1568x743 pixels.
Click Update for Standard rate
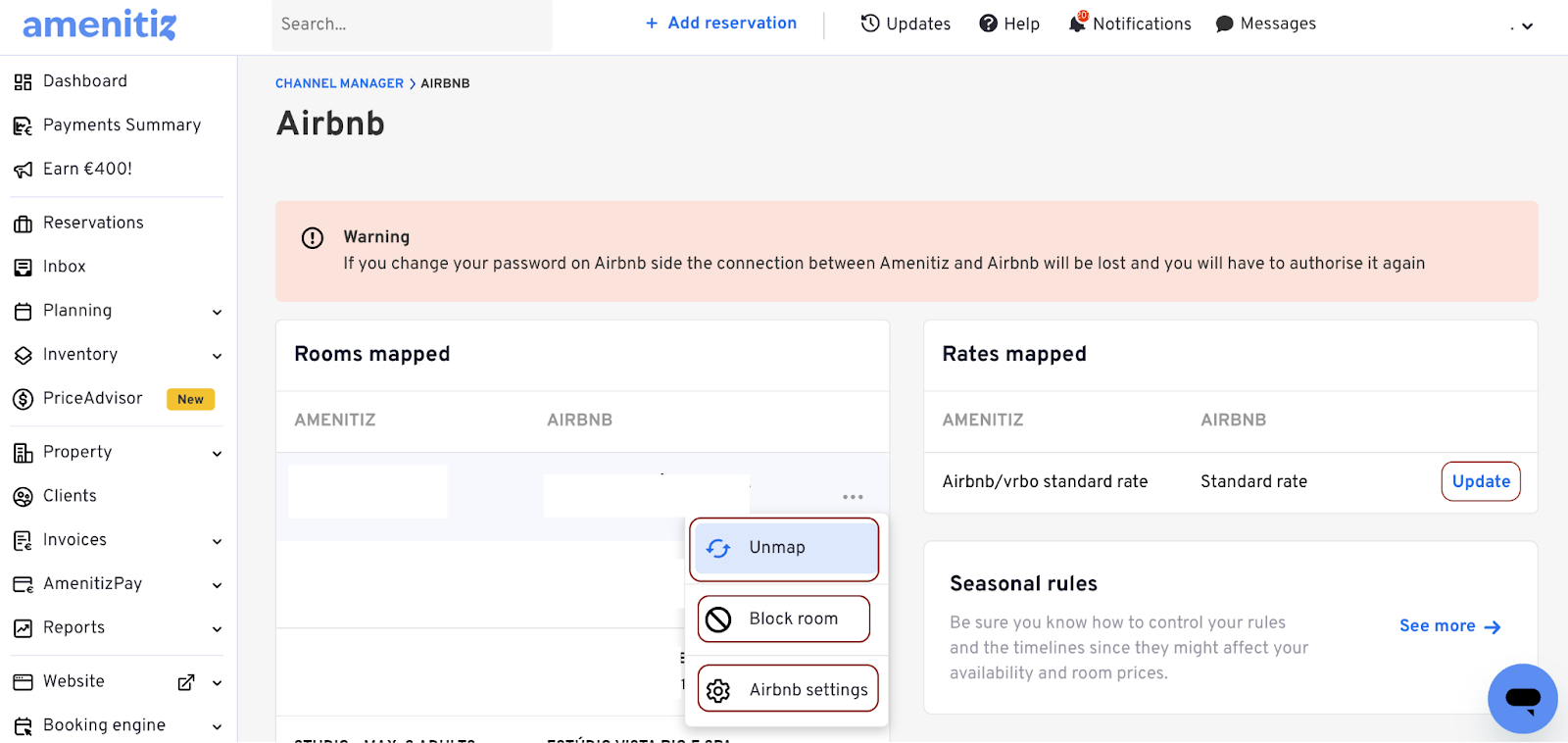point(1481,481)
